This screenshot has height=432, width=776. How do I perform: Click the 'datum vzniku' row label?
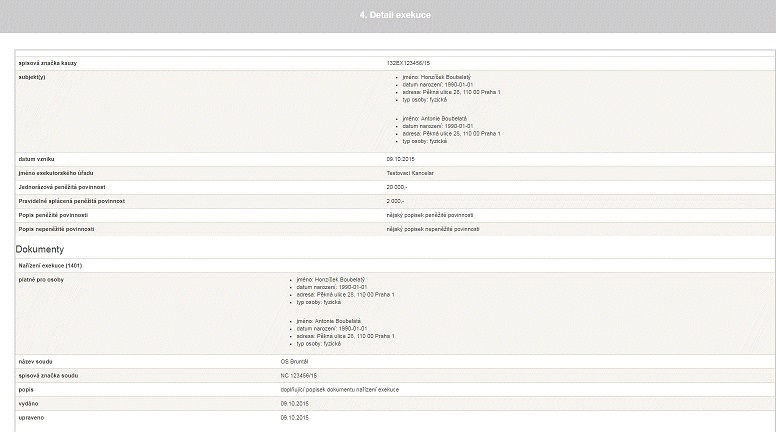point(36,159)
